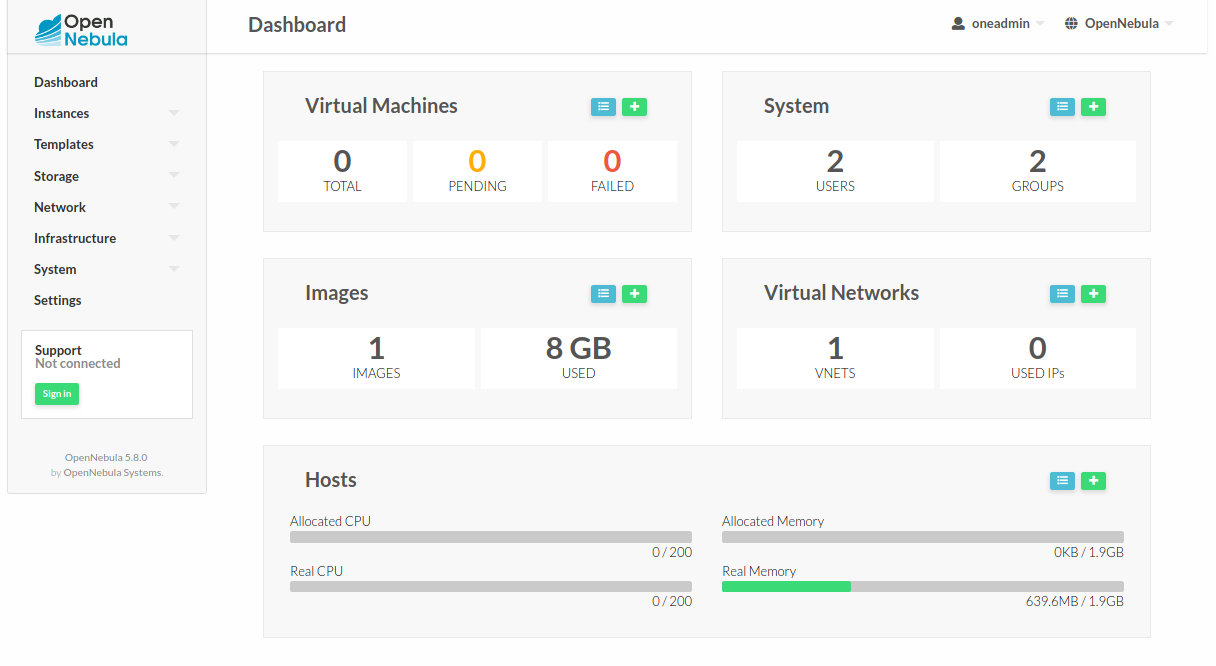Create a new Image with plus icon
Image resolution: width=1216 pixels, height=666 pixels.
tap(634, 294)
